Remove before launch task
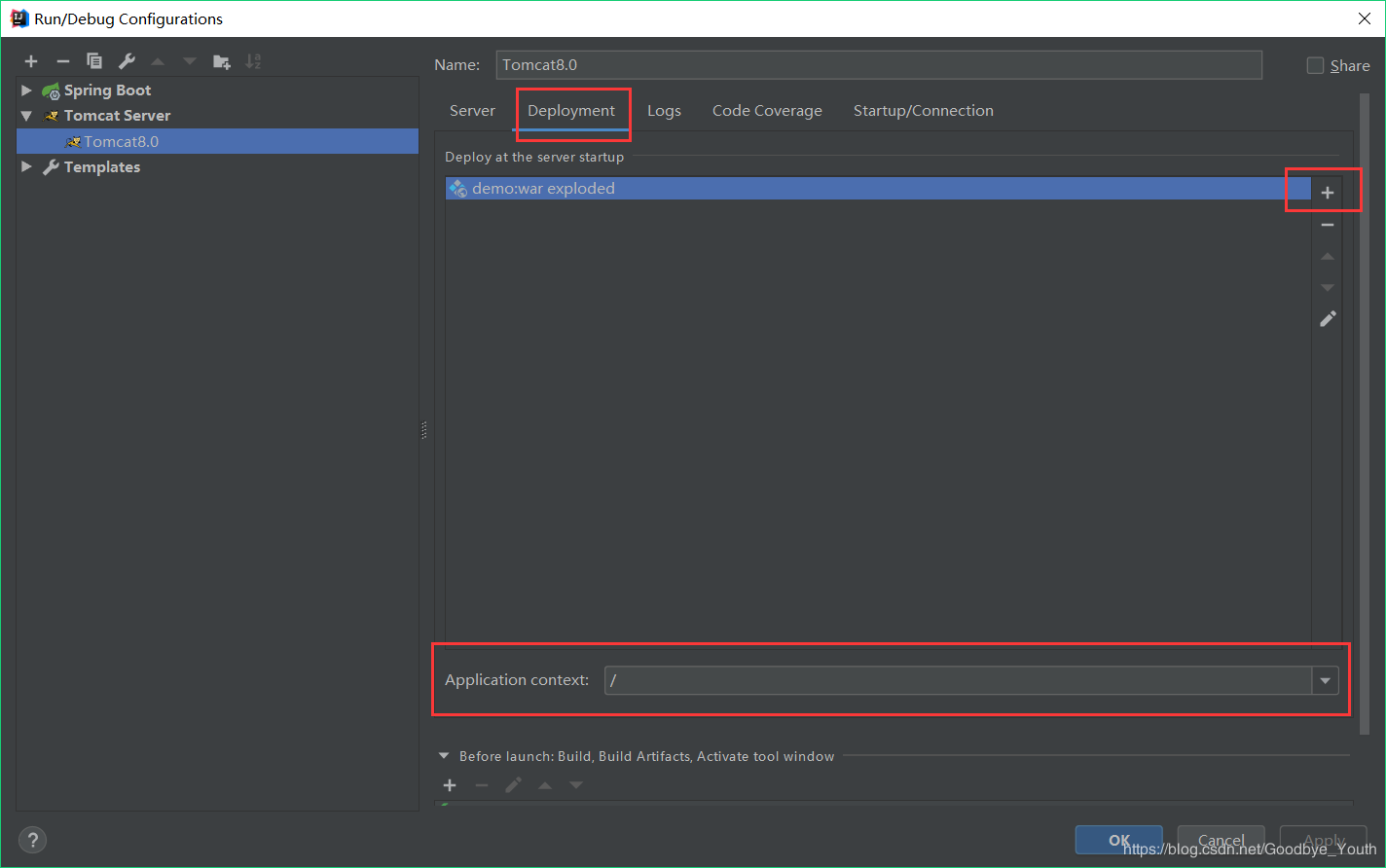Image resolution: width=1386 pixels, height=868 pixels. pyautogui.click(x=482, y=785)
